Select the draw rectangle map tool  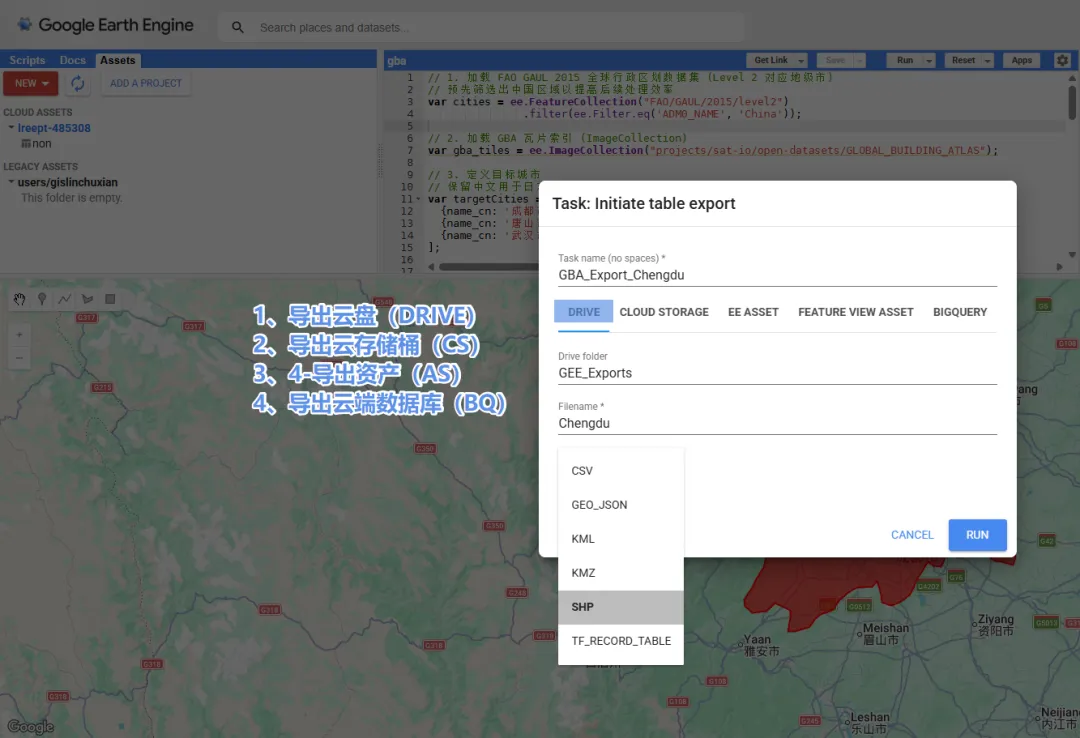click(x=110, y=299)
